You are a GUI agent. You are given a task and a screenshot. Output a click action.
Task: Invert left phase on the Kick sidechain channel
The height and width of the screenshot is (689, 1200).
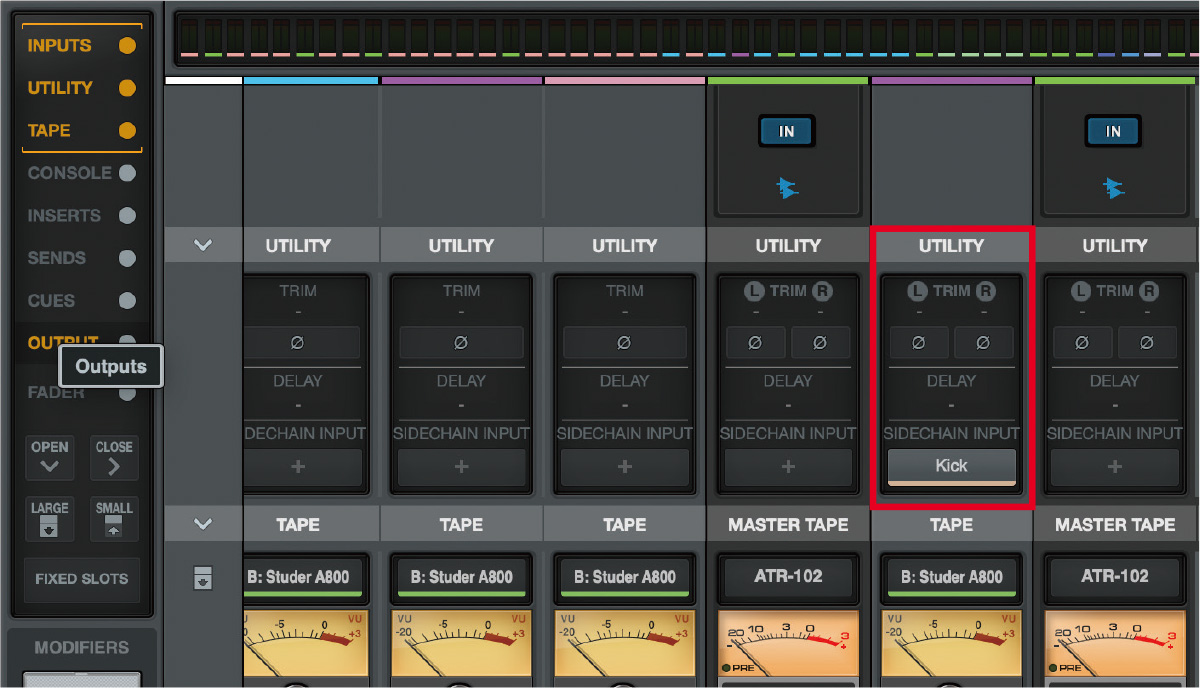click(x=919, y=343)
